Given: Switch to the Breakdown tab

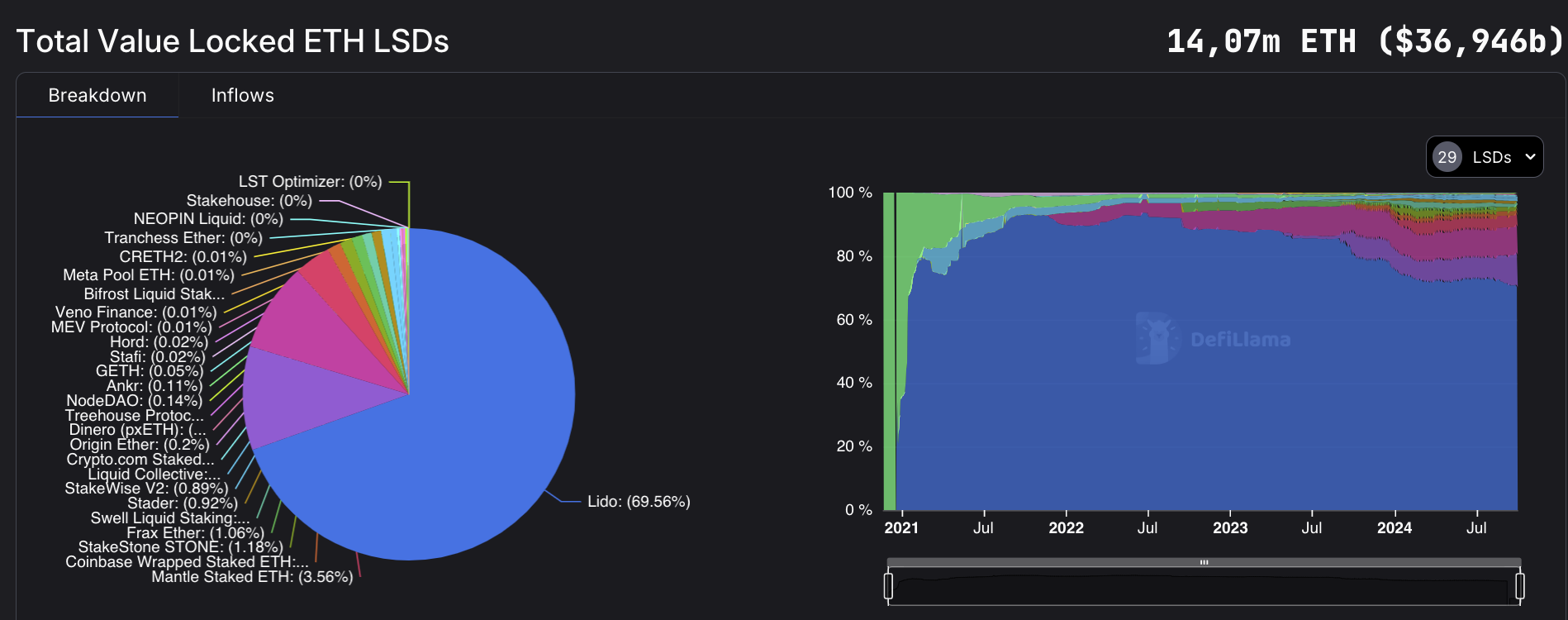Looking at the screenshot, I should click(97, 95).
